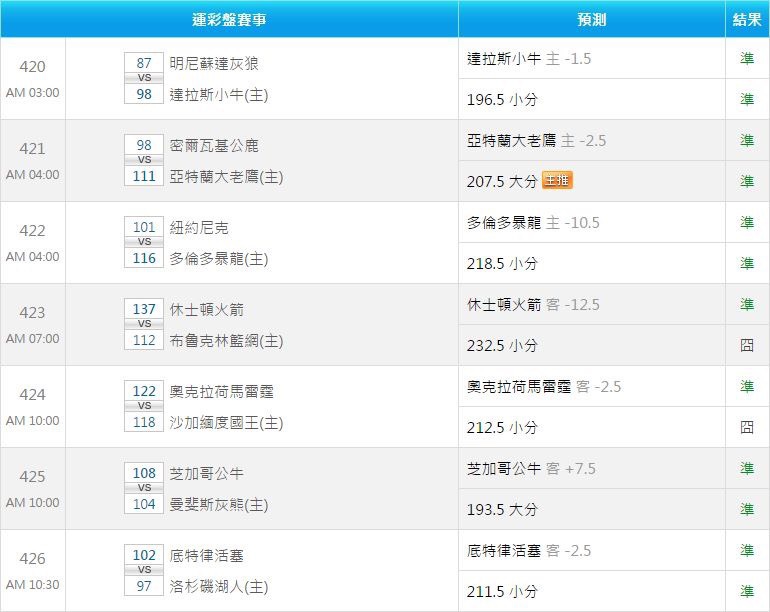Click the vs label in game 426
Screen dimensions: 770x612
pyautogui.click(x=144, y=570)
